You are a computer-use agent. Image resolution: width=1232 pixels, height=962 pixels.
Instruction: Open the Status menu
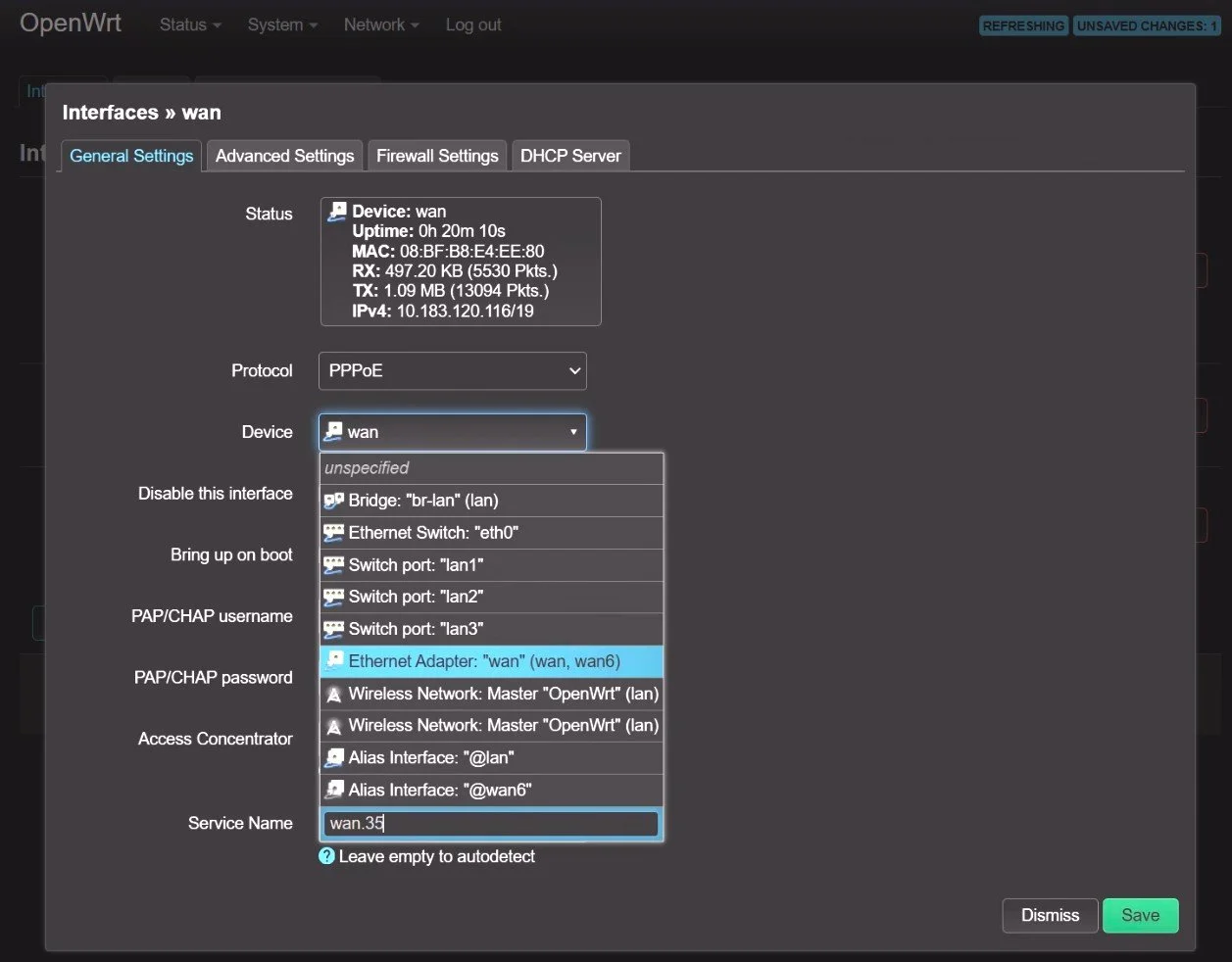(x=190, y=24)
